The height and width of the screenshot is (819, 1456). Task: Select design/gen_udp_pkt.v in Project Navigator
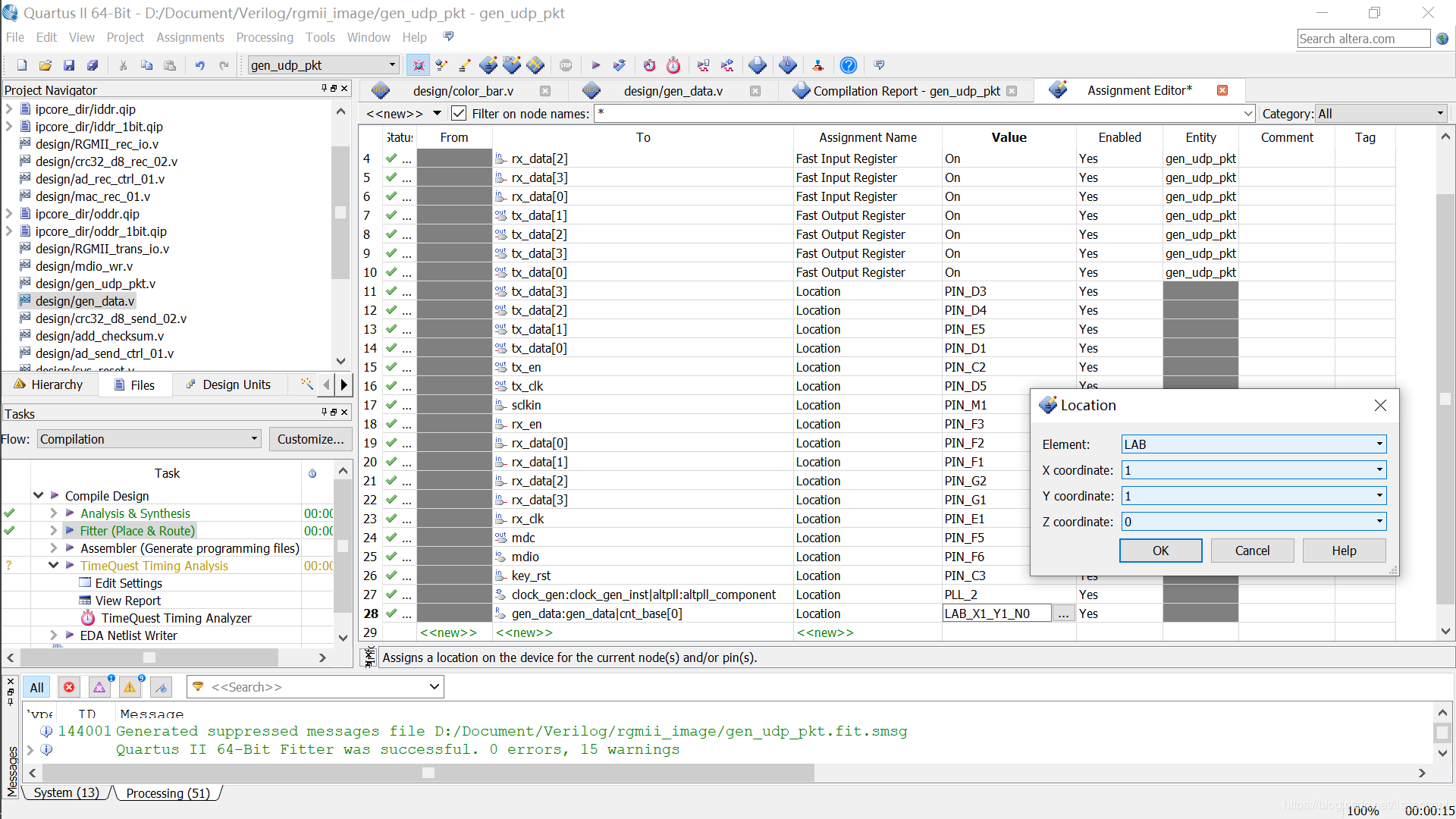(x=96, y=284)
